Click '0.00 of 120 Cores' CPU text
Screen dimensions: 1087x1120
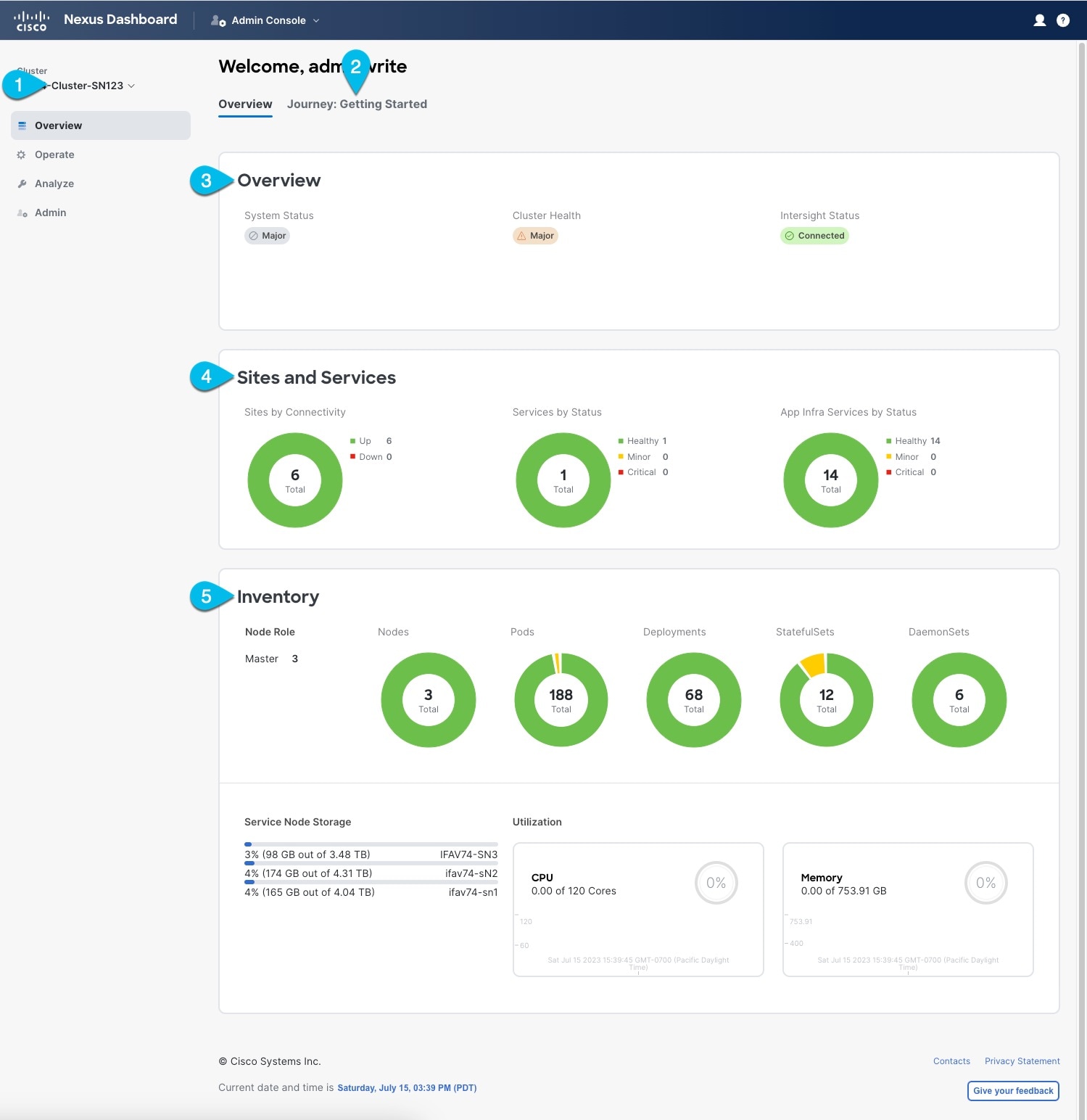click(x=574, y=891)
